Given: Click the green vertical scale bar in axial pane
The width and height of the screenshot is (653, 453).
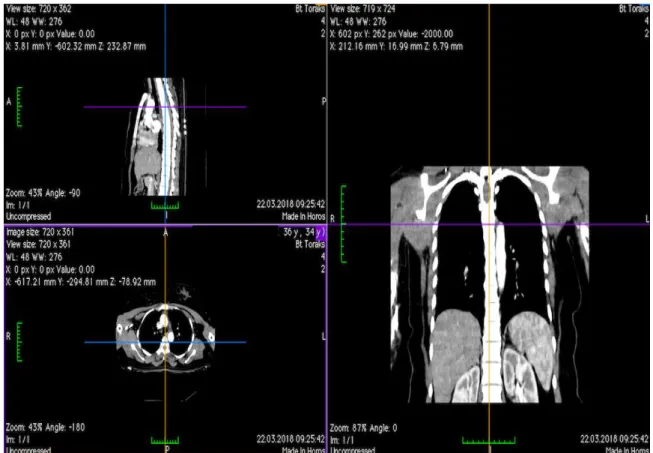Looking at the screenshot, I should tap(19, 342).
